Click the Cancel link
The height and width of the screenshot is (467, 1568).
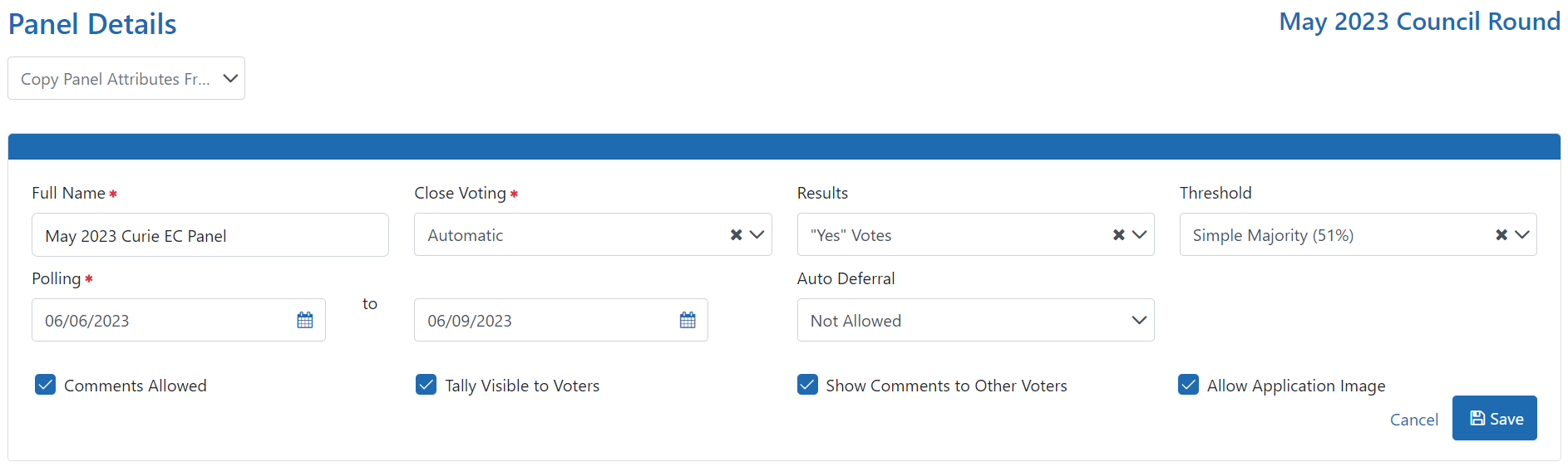tap(1413, 420)
